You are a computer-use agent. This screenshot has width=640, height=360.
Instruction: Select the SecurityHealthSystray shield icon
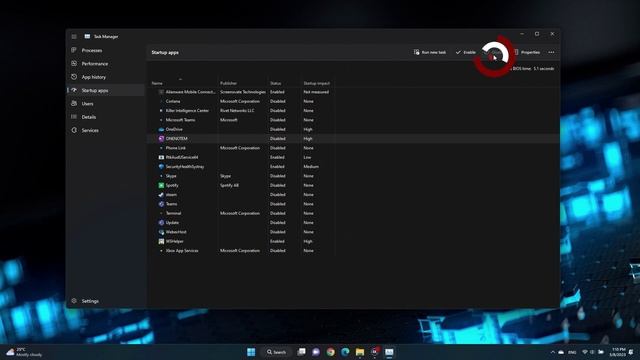pos(161,167)
